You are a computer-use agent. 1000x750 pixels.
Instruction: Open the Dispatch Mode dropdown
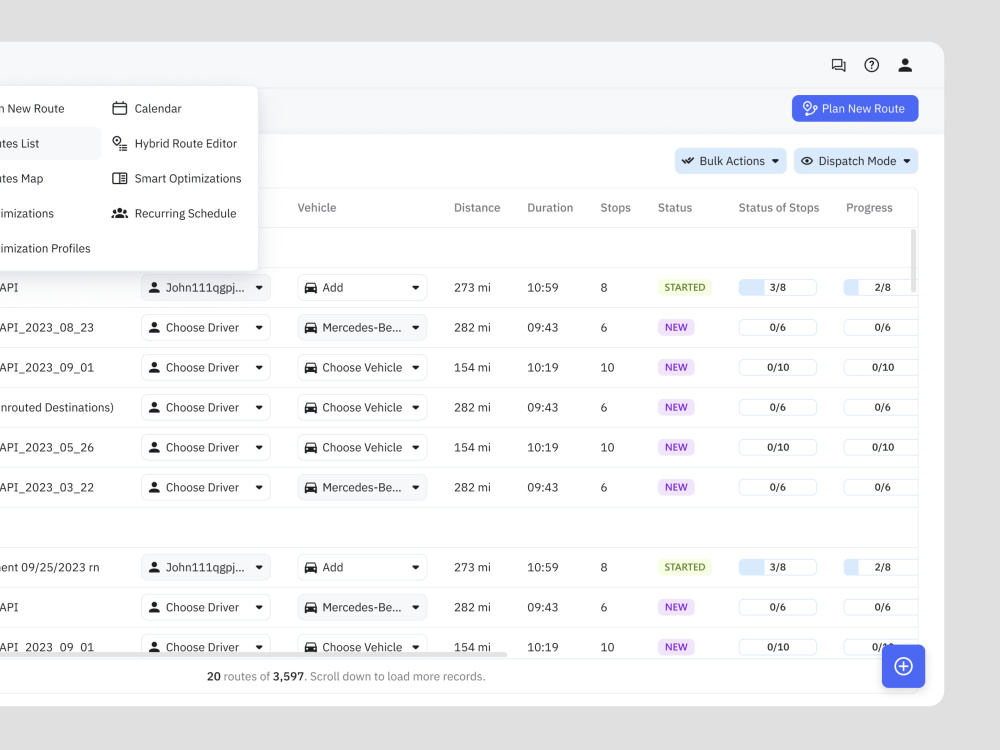[x=855, y=161]
